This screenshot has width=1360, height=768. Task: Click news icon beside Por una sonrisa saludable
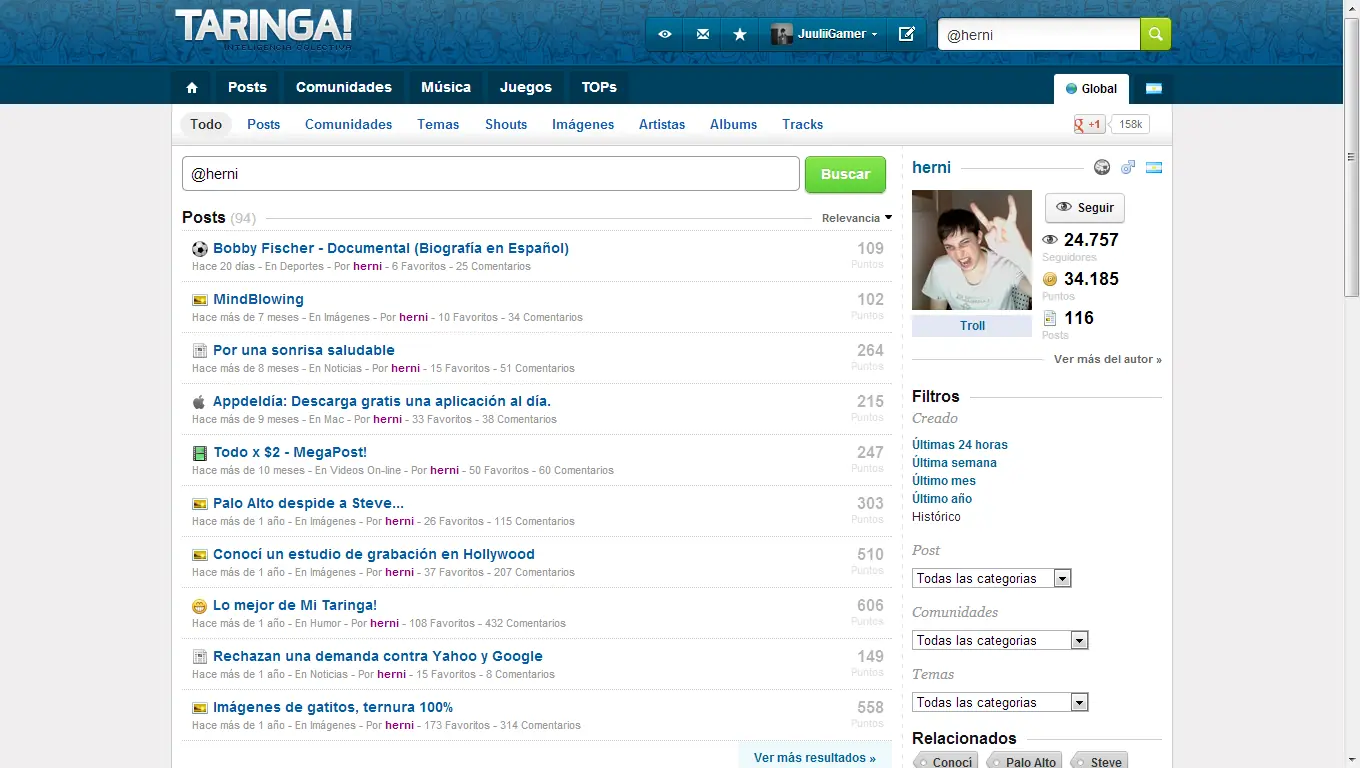click(200, 351)
